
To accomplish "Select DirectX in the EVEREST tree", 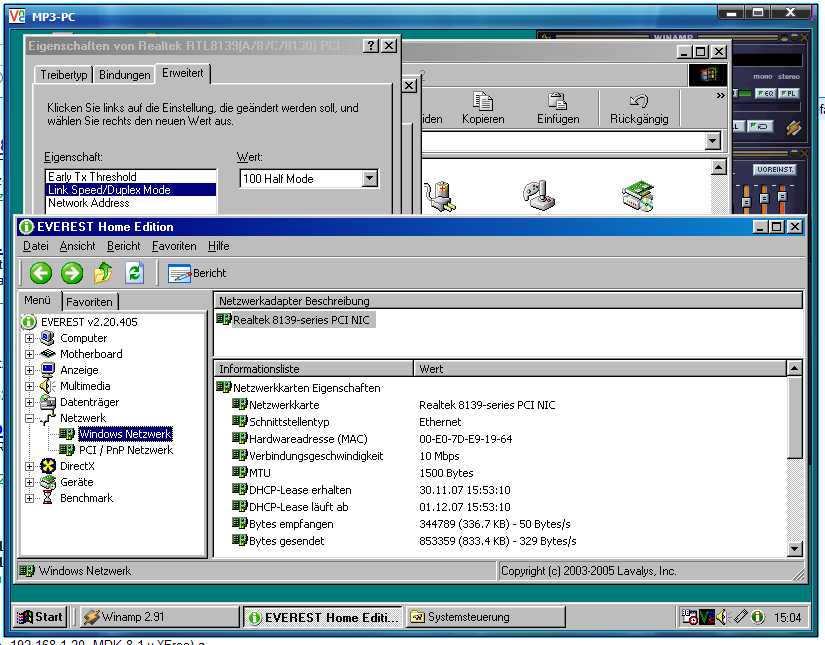I will click(x=77, y=466).
